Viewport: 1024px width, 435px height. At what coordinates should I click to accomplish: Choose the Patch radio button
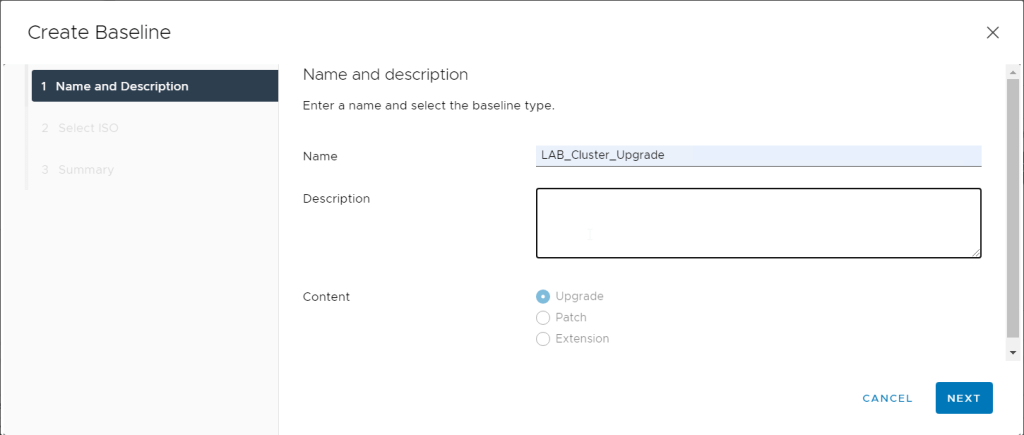543,317
